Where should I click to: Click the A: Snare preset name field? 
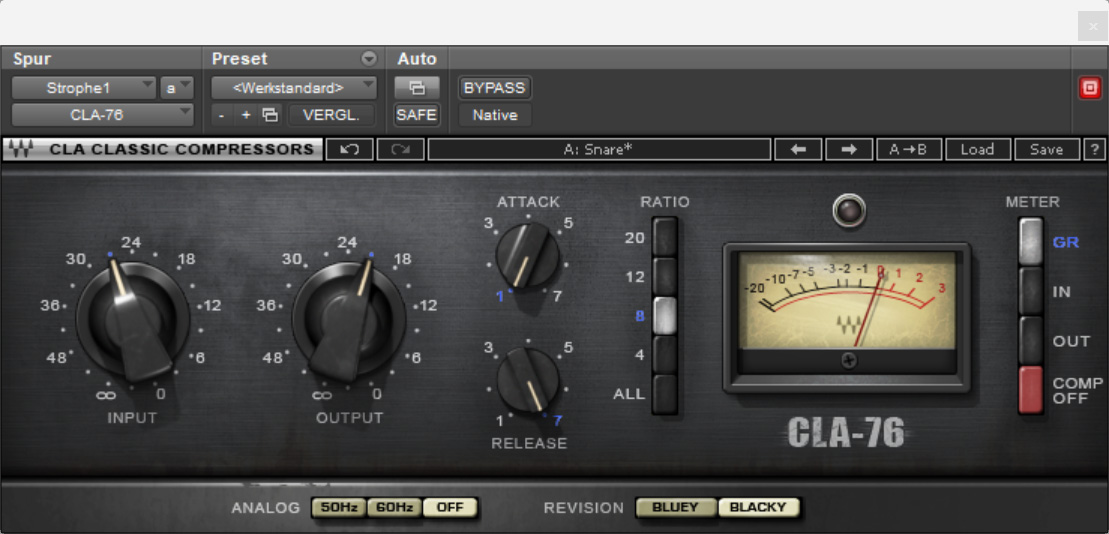(599, 150)
